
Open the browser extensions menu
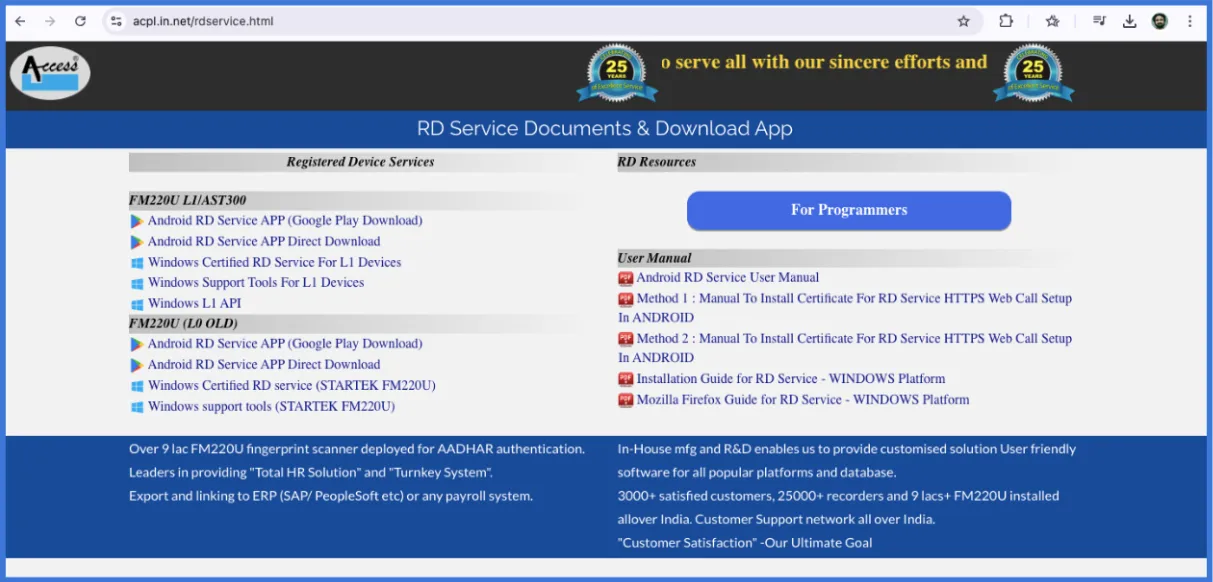tap(1007, 21)
